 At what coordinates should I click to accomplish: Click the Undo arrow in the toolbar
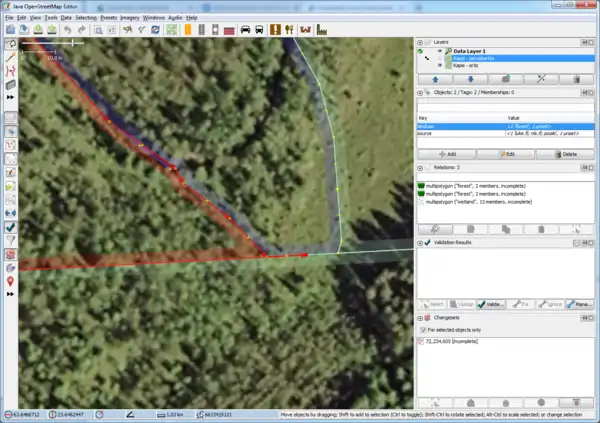67,30
